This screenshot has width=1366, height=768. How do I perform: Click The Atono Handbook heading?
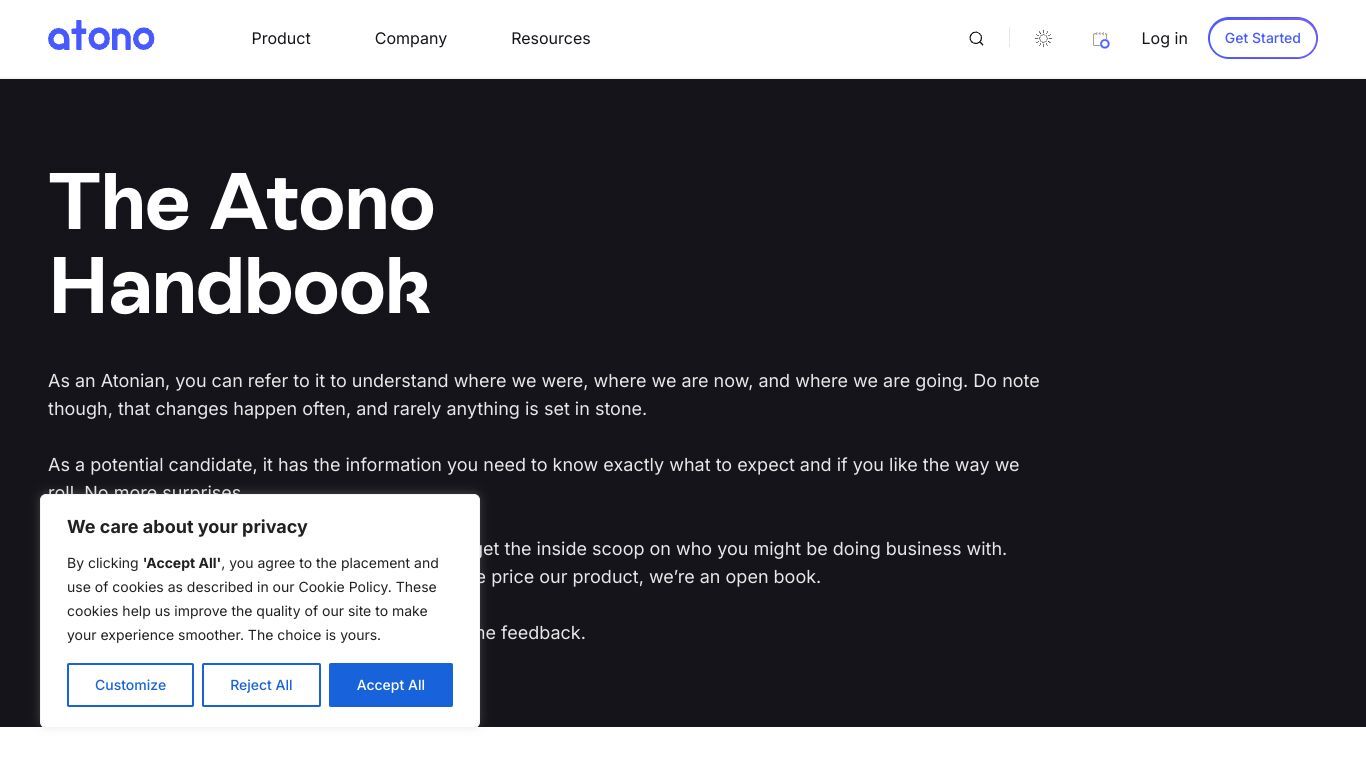pyautogui.click(x=241, y=244)
